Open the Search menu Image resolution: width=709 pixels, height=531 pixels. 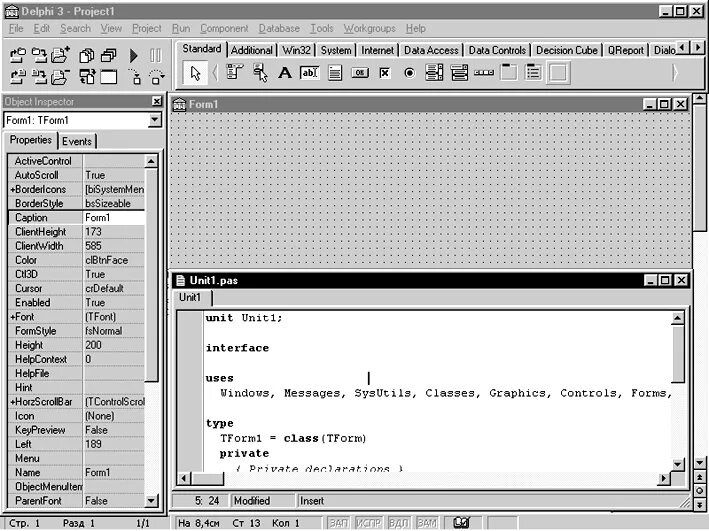(76, 28)
